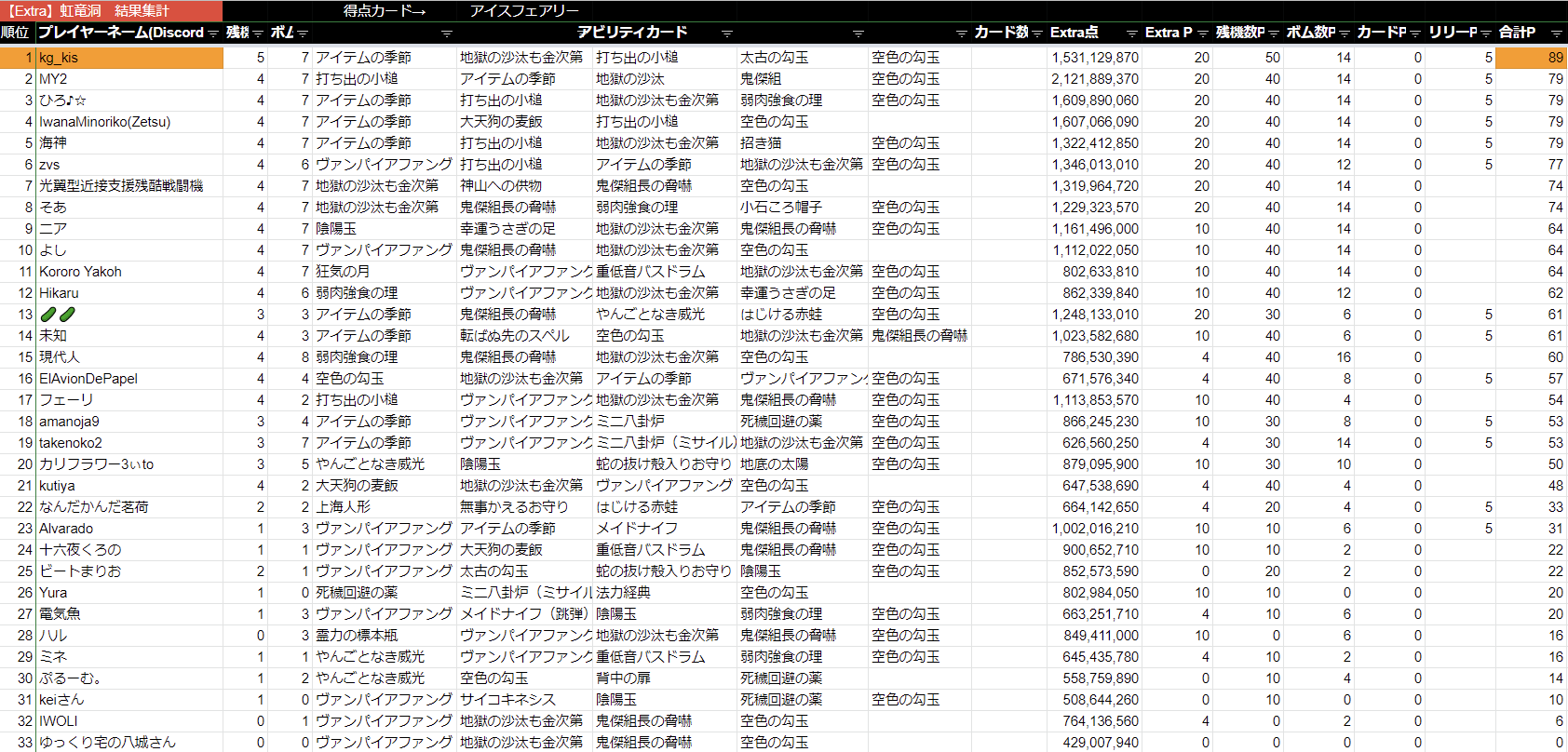This screenshot has width=1568, height=752.
Task: Click the ボム column filter icon
Action: point(303,34)
